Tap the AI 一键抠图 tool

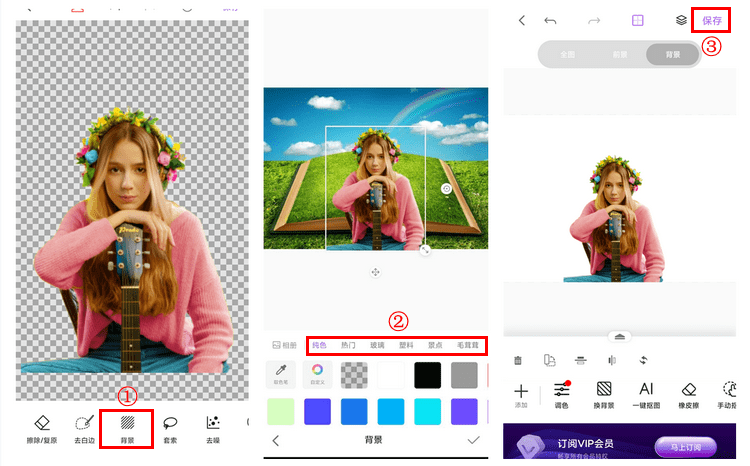click(x=646, y=394)
